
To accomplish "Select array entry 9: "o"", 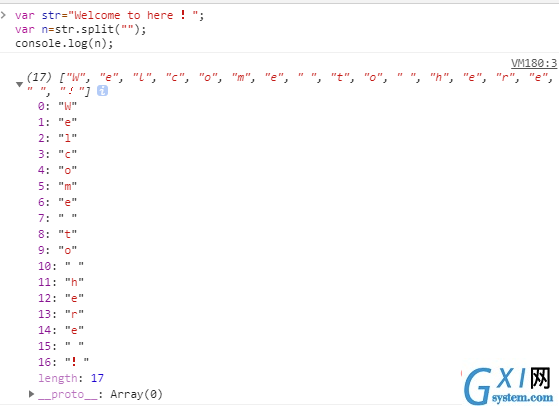I will coord(58,250).
